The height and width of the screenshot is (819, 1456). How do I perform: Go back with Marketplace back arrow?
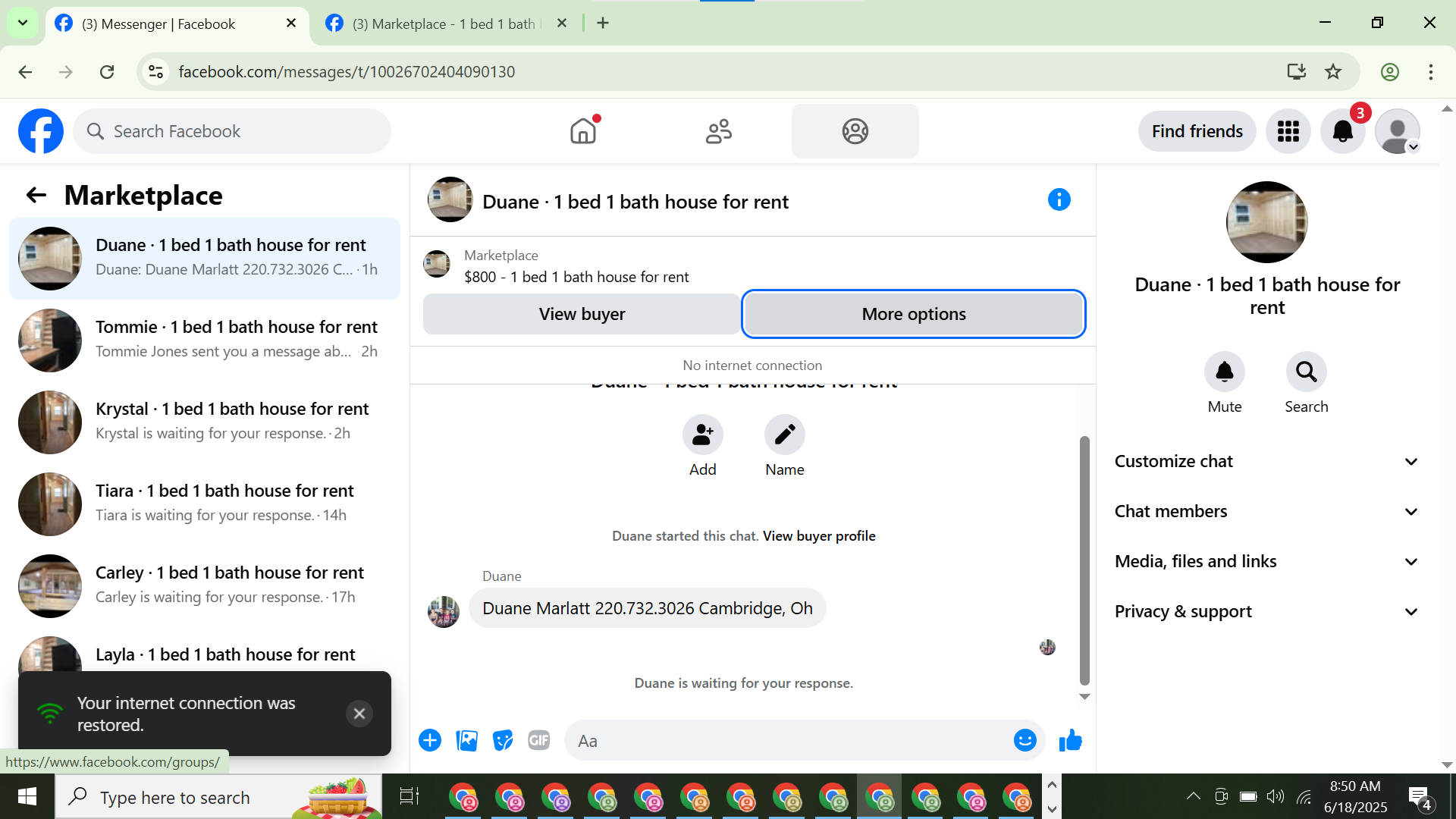tap(36, 196)
